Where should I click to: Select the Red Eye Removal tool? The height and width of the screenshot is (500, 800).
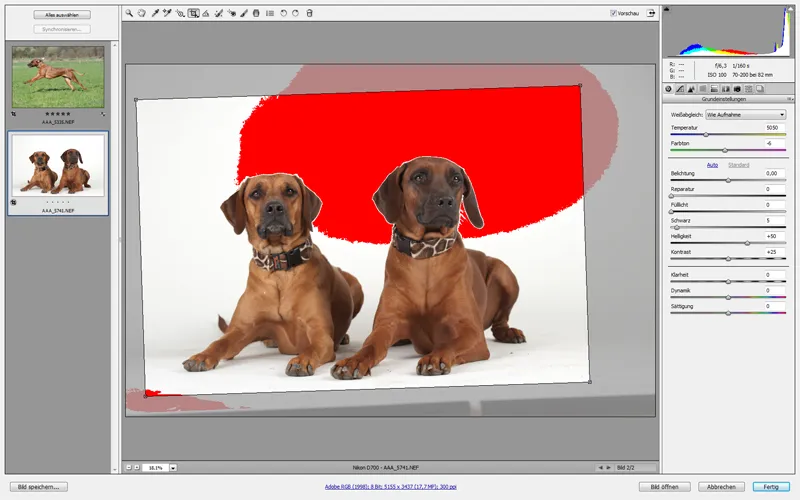tap(231, 13)
